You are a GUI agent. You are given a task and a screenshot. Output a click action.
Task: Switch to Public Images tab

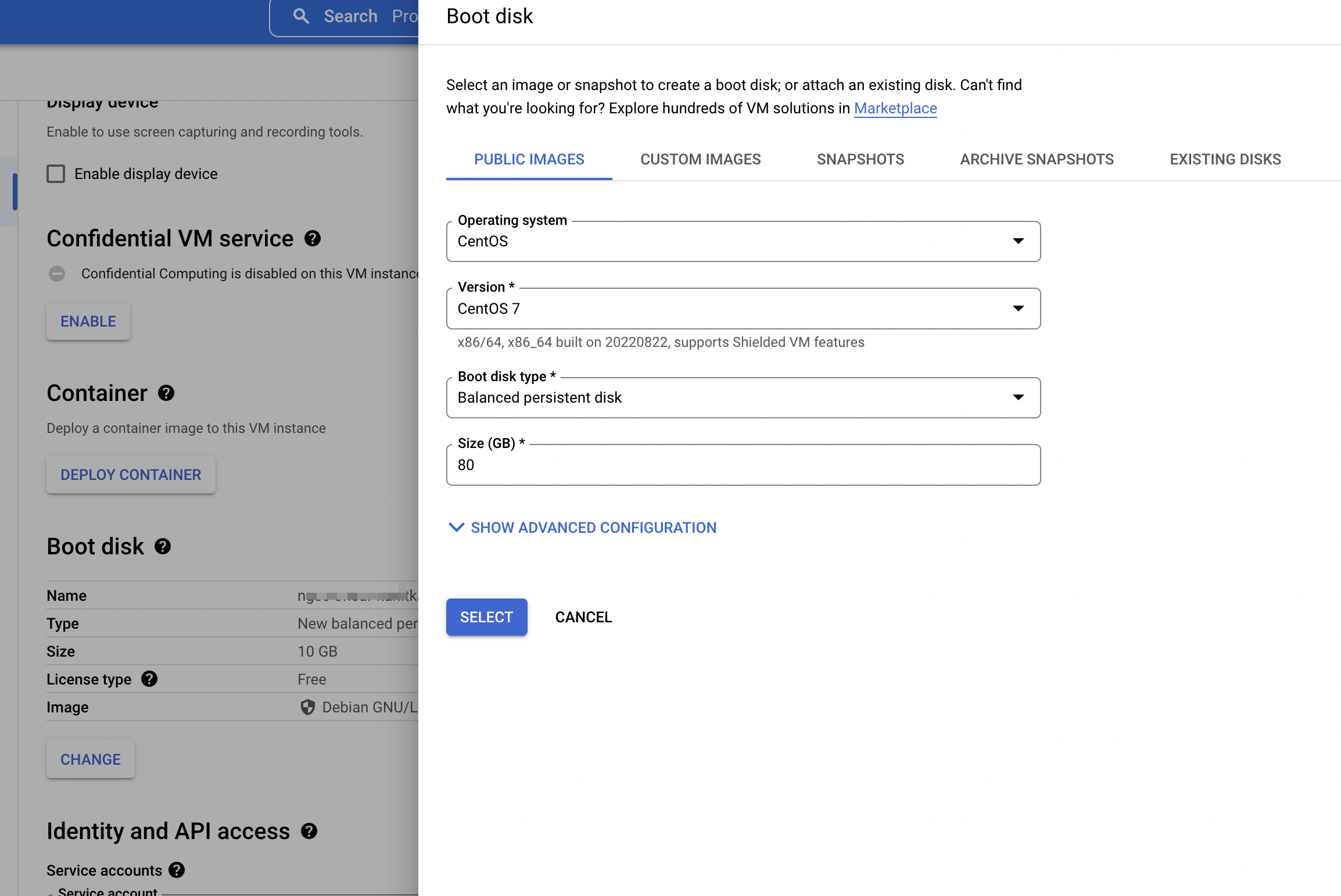529,159
